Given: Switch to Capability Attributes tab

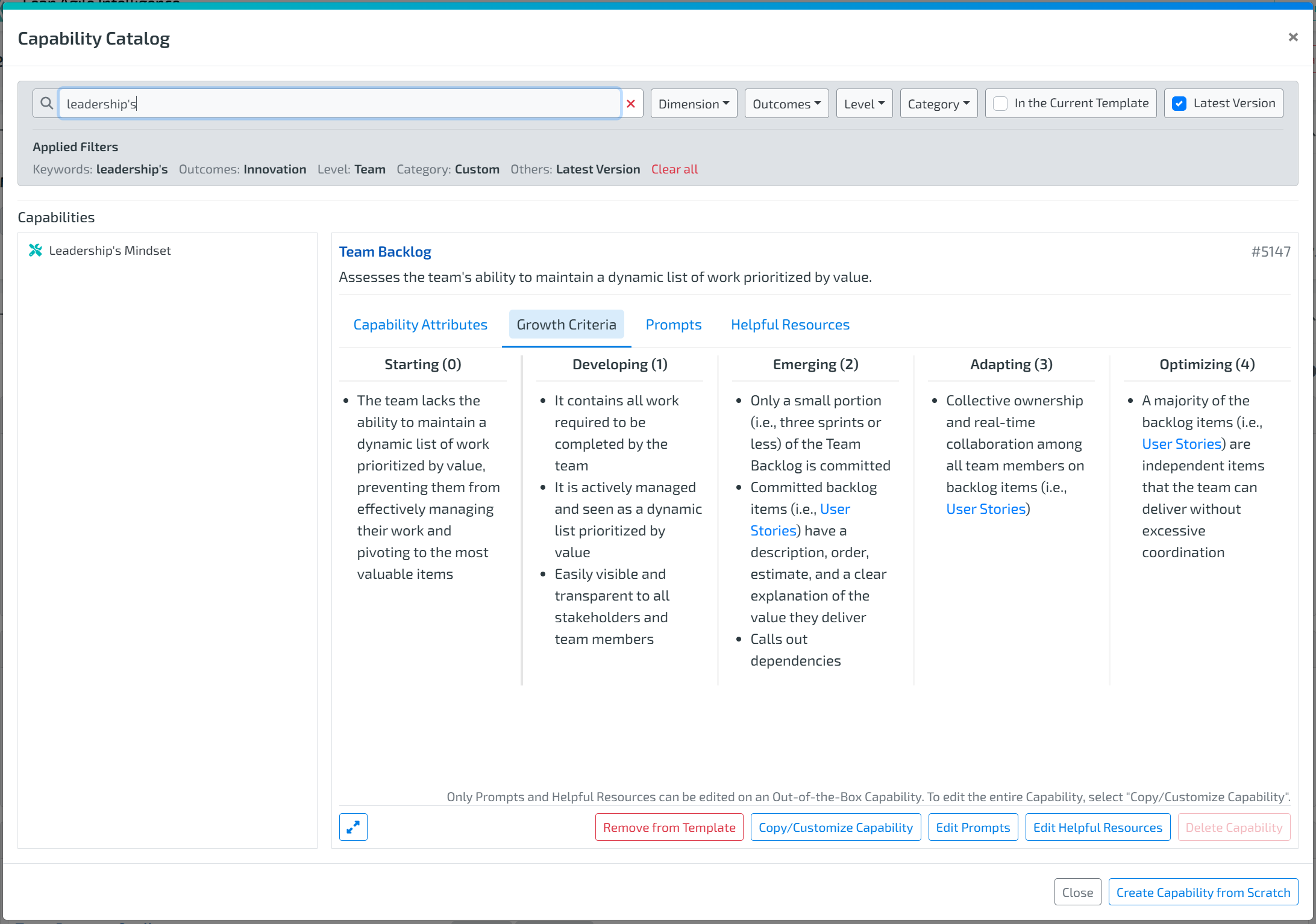Looking at the screenshot, I should [420, 325].
